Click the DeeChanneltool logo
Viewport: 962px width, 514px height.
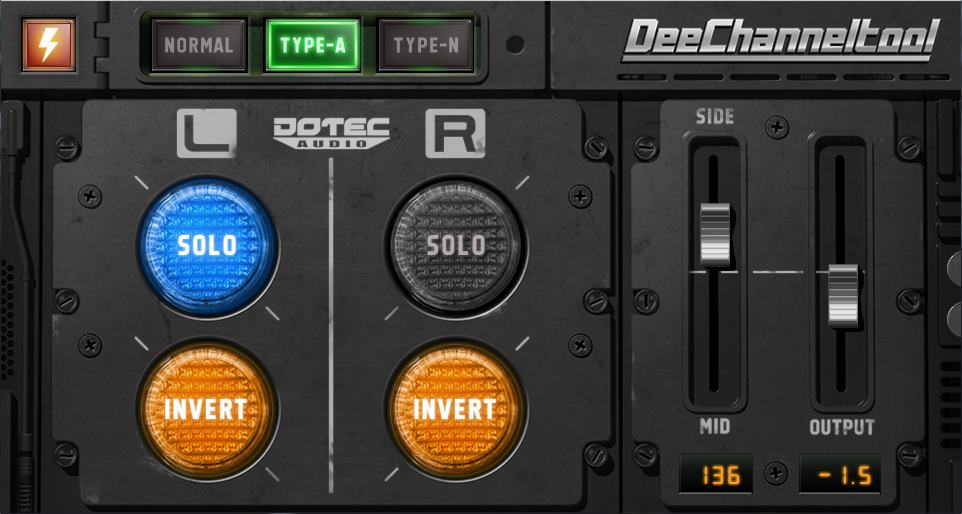pos(781,39)
